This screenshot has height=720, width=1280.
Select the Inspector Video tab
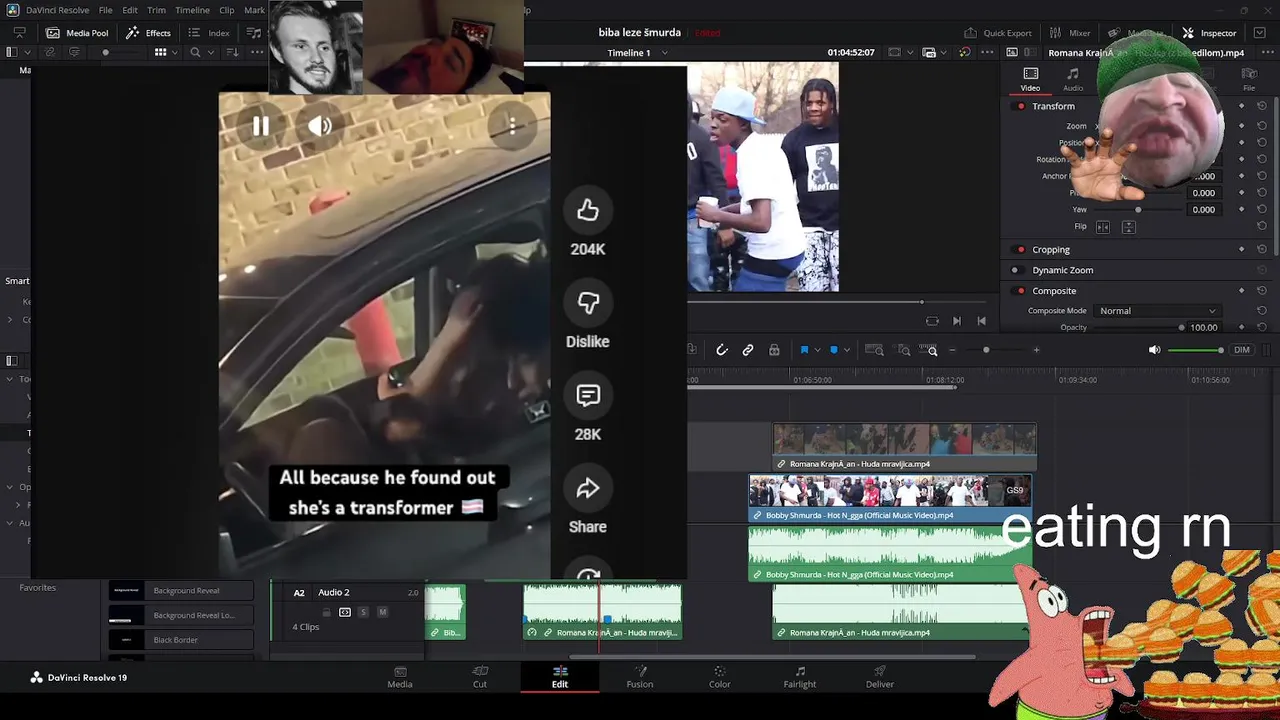point(1030,79)
